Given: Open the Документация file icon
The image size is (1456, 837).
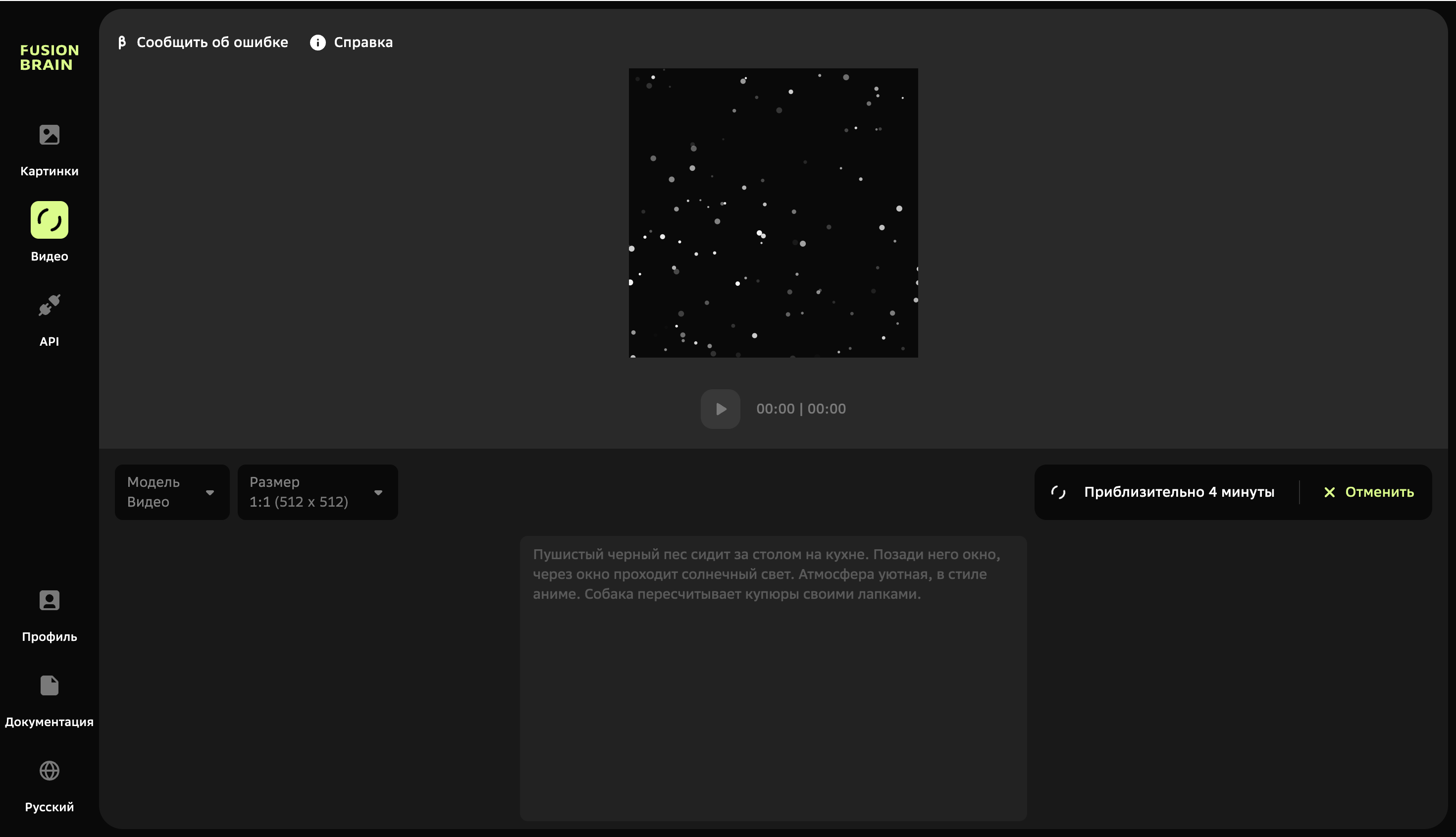Looking at the screenshot, I should (50, 685).
